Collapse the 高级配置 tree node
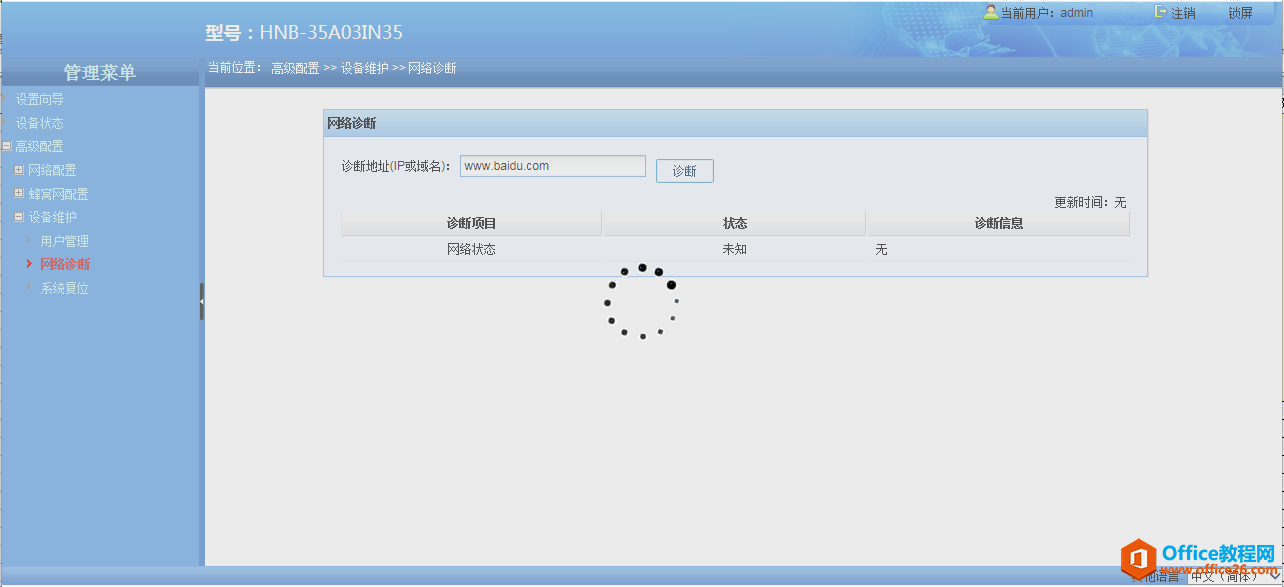1284x587 pixels. tap(6, 146)
